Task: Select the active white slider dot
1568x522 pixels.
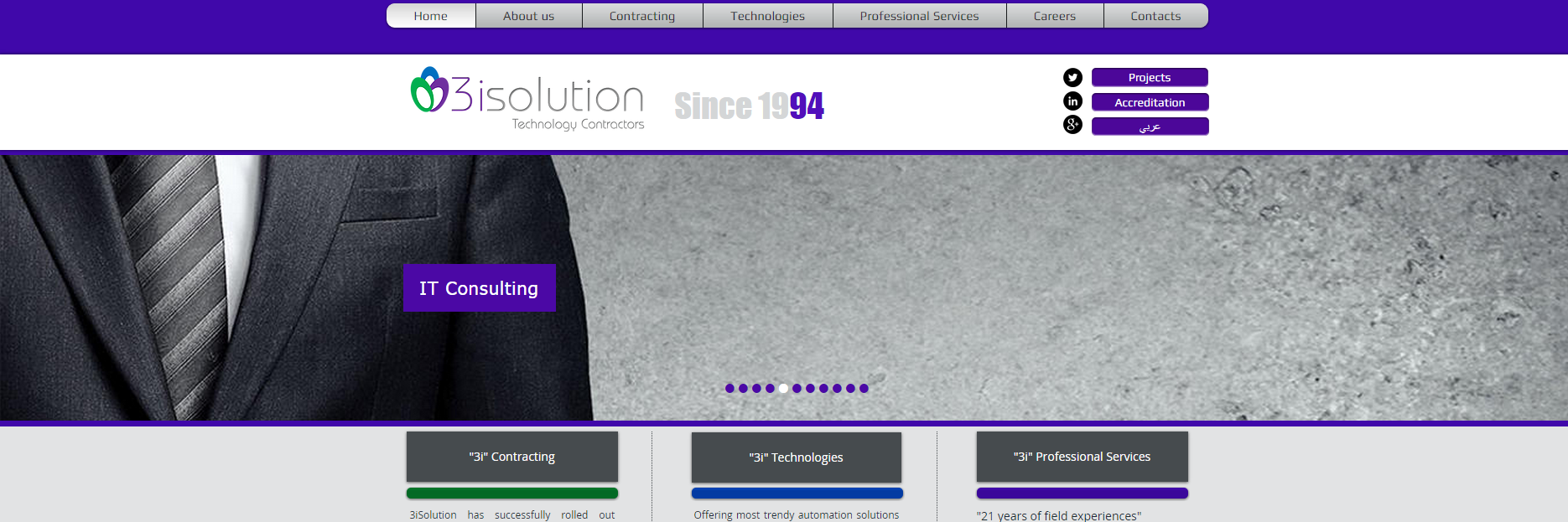Action: point(783,388)
